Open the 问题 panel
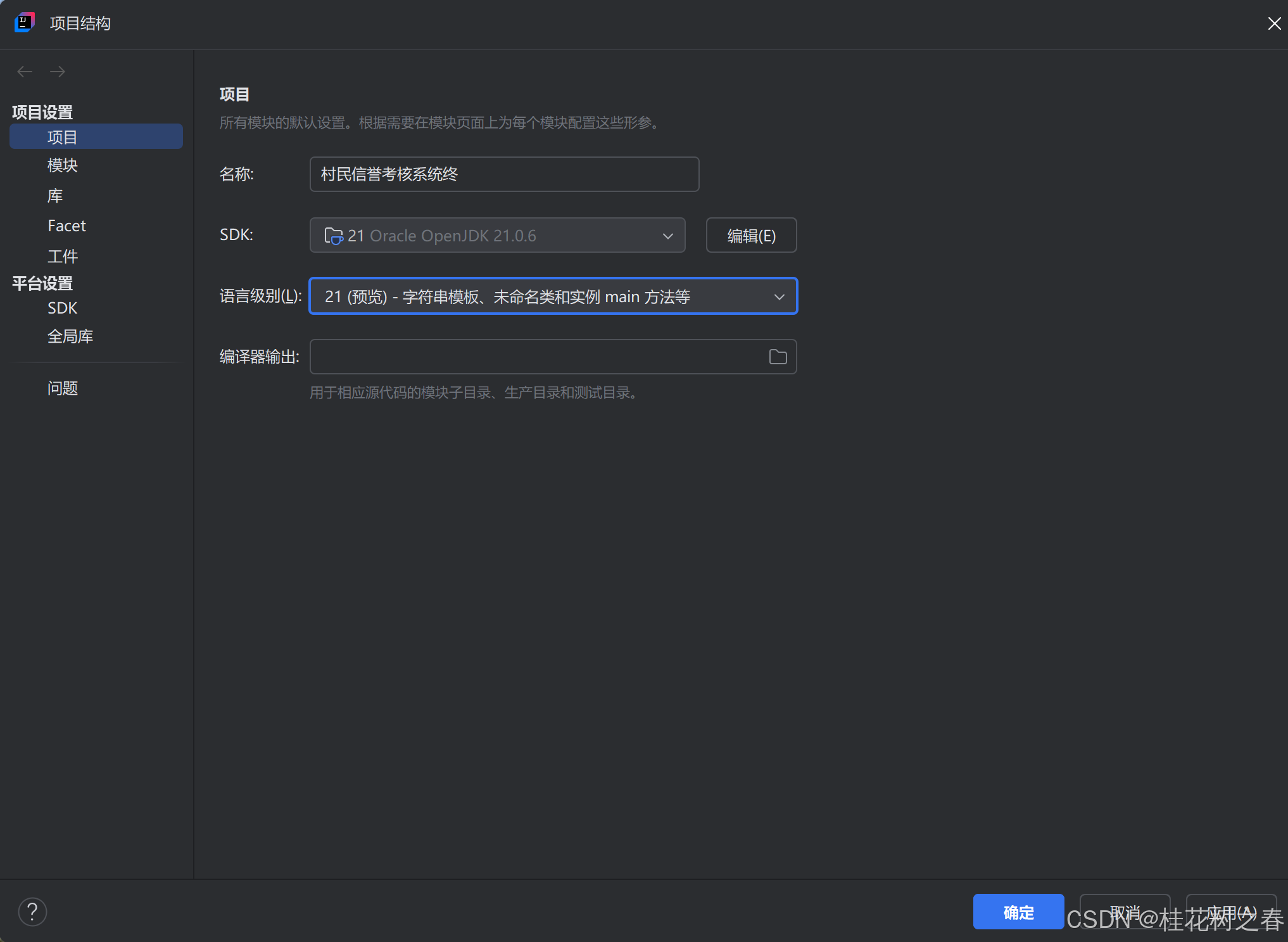Screen dimensions: 1288x942 pyautogui.click(x=63, y=388)
